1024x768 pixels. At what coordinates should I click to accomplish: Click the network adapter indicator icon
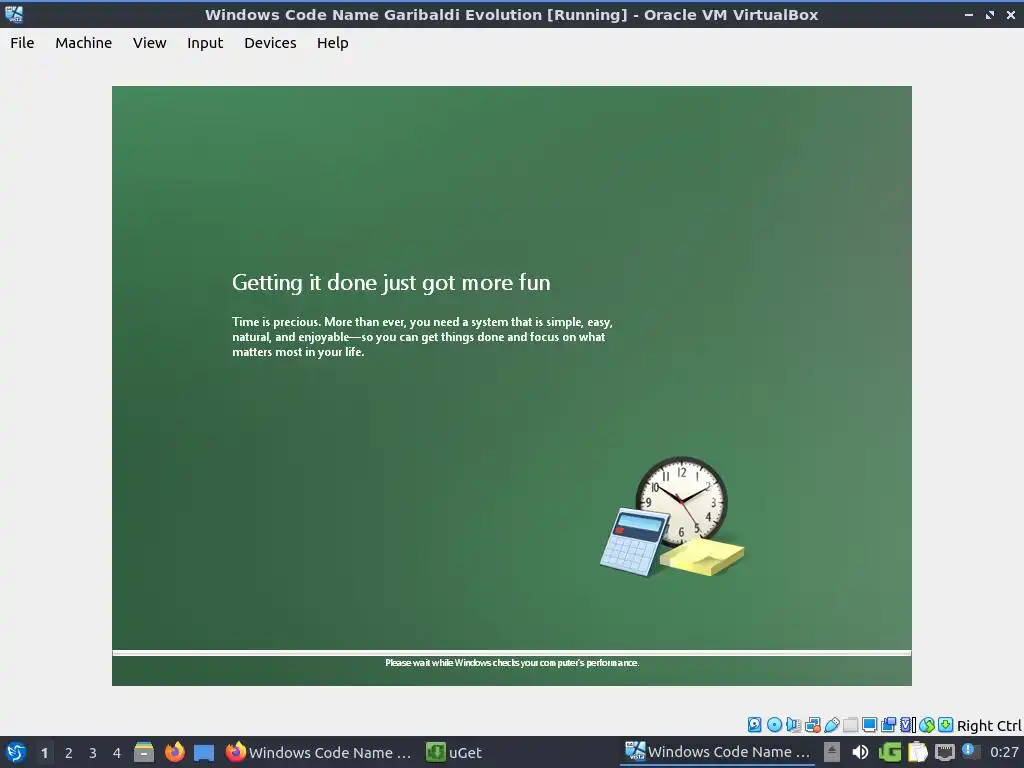point(813,724)
